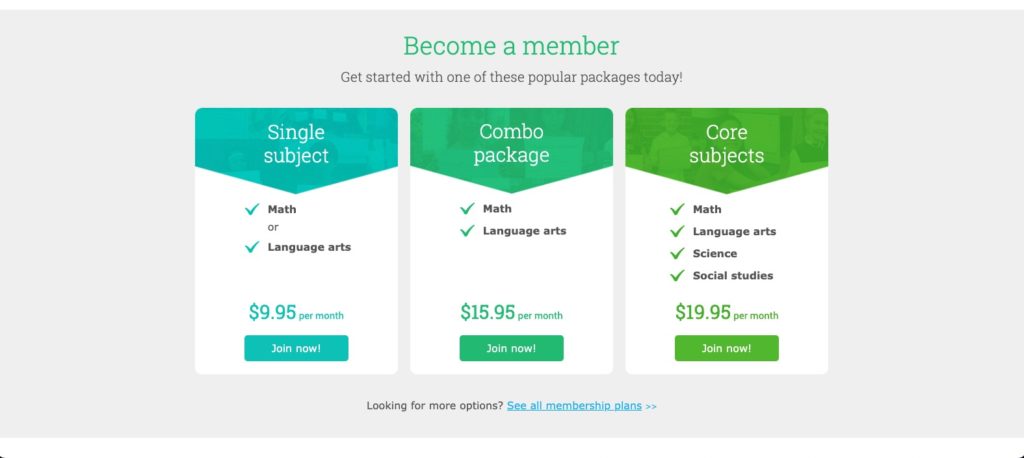Click the double arrow after membership plans link

[x=651, y=406]
